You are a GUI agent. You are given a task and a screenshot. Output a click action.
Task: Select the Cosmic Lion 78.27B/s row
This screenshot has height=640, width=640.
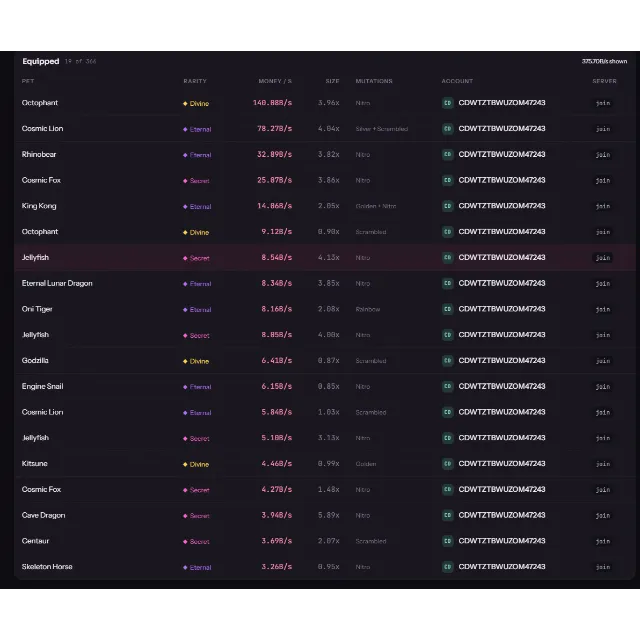[x=324, y=129]
